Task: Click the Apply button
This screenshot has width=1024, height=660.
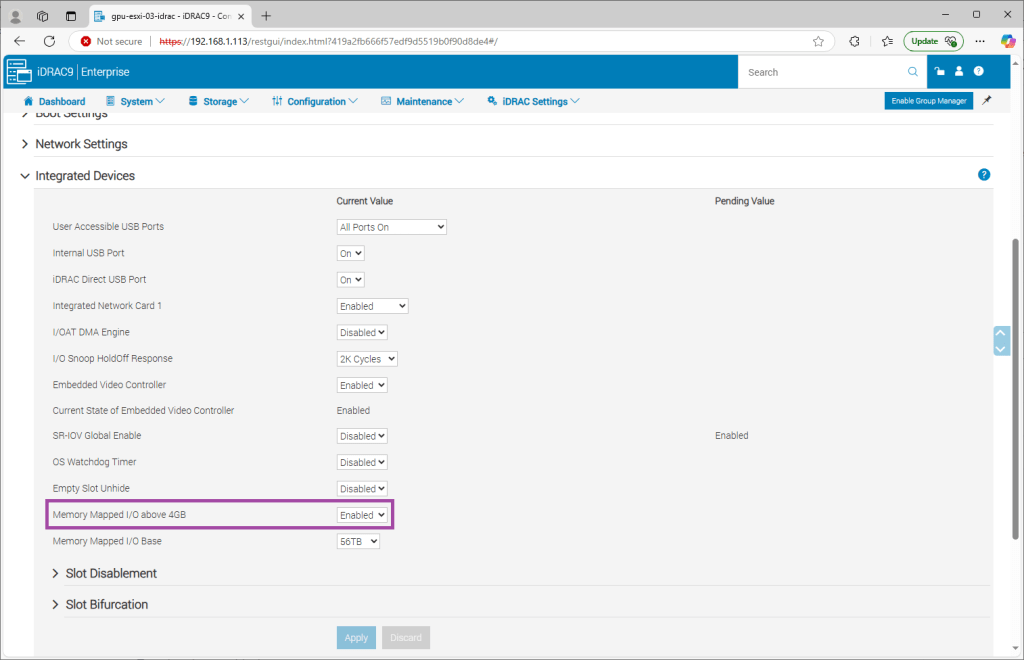Action: (x=356, y=637)
